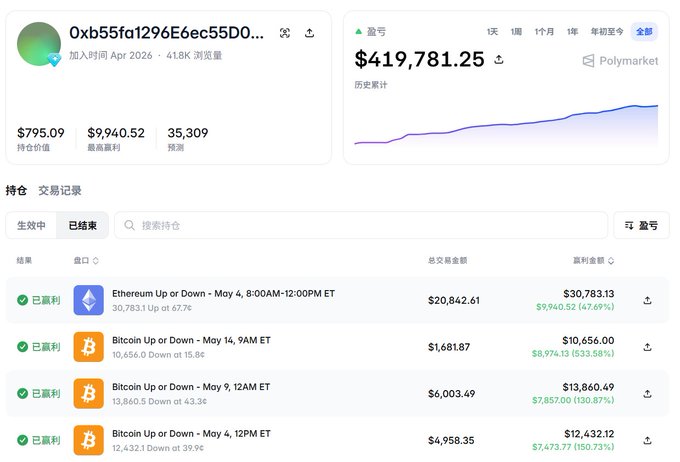Click Bitcoin icon for May 9 market

88,393
